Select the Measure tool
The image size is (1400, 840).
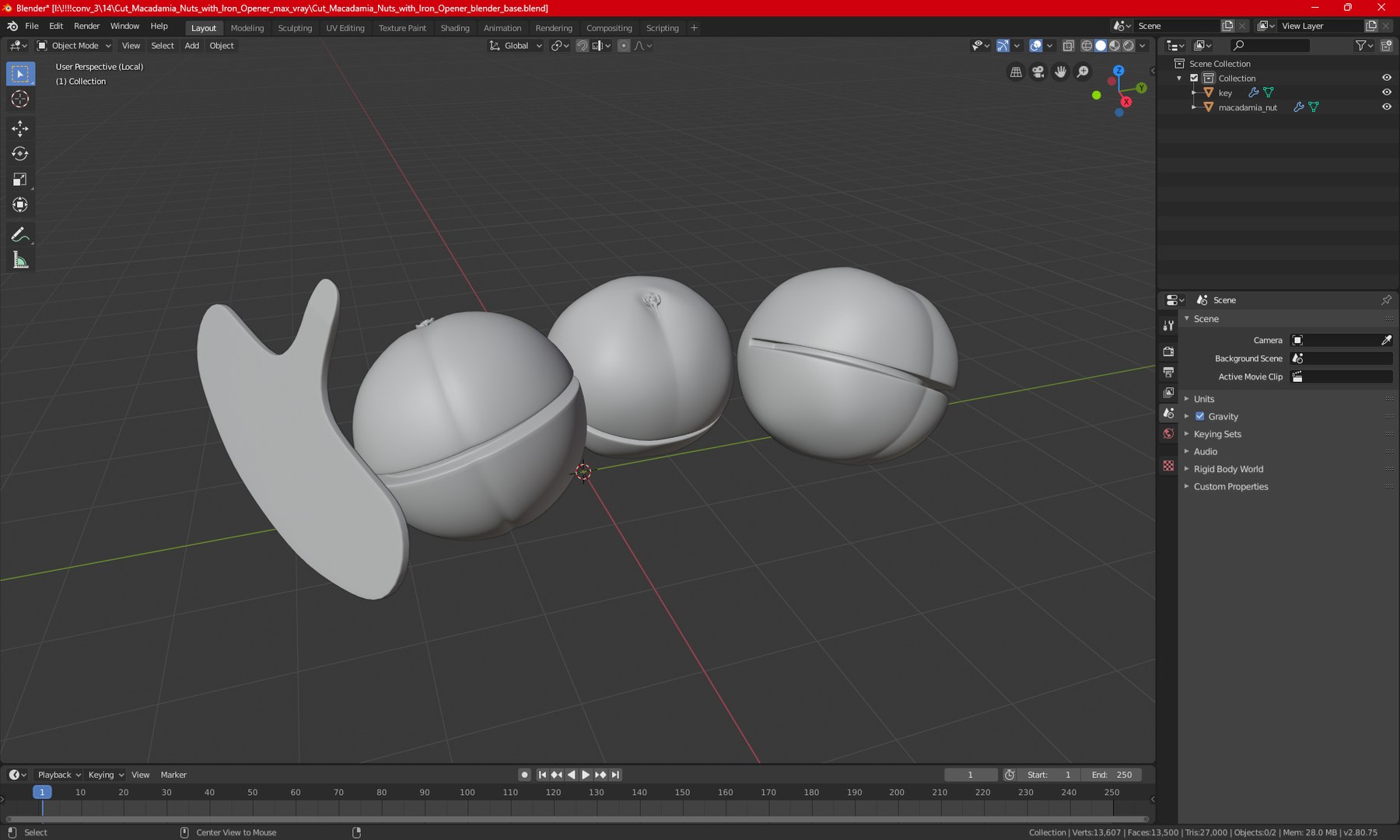(x=20, y=261)
